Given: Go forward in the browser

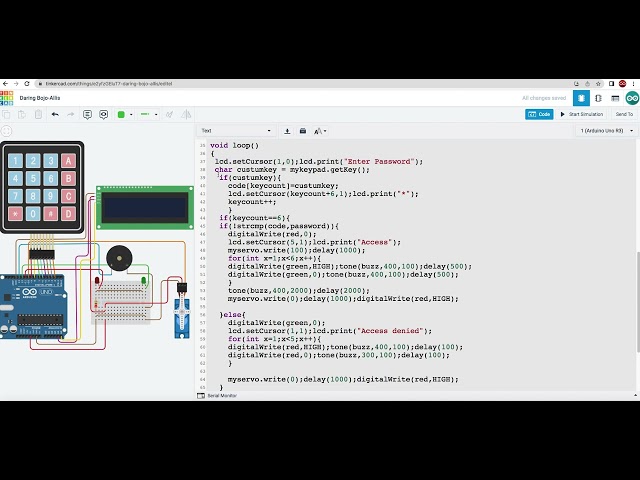Looking at the screenshot, I should point(16,84).
